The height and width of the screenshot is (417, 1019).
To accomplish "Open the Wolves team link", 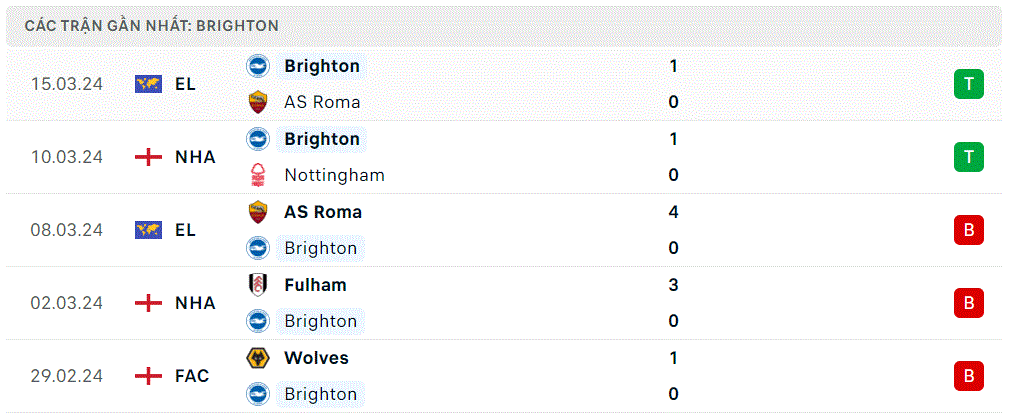I will 316,358.
